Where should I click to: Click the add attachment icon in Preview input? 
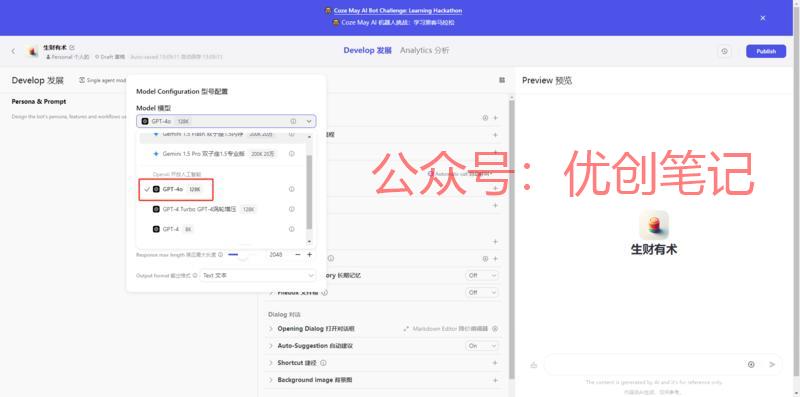coord(751,364)
